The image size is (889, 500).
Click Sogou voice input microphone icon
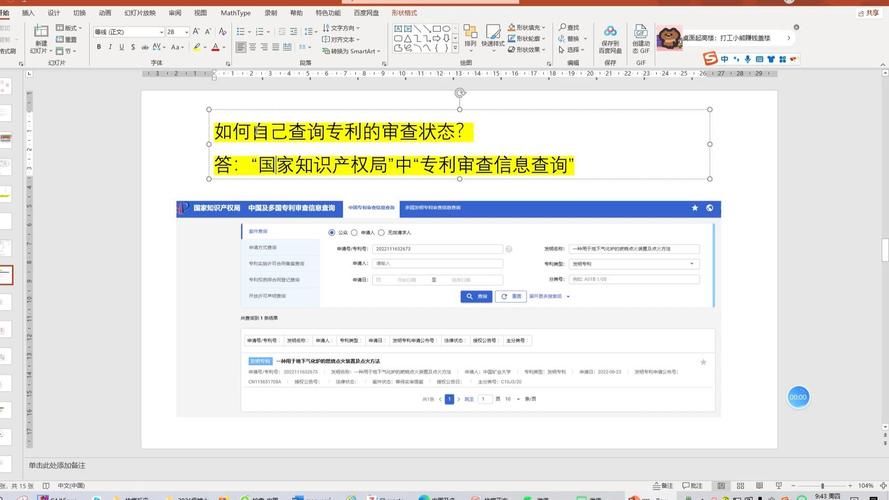pos(748,59)
